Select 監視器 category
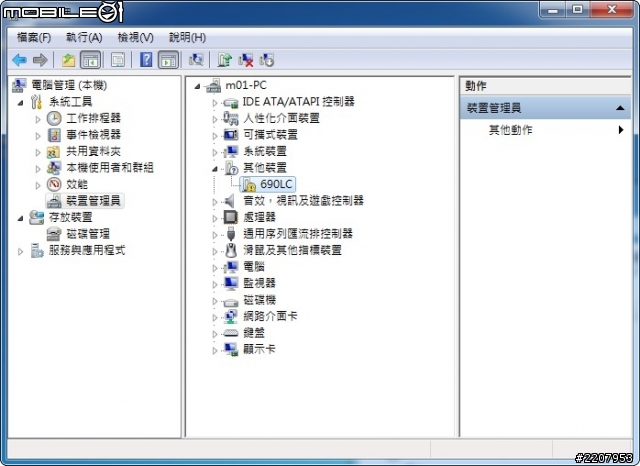The image size is (640, 466). click(x=259, y=283)
